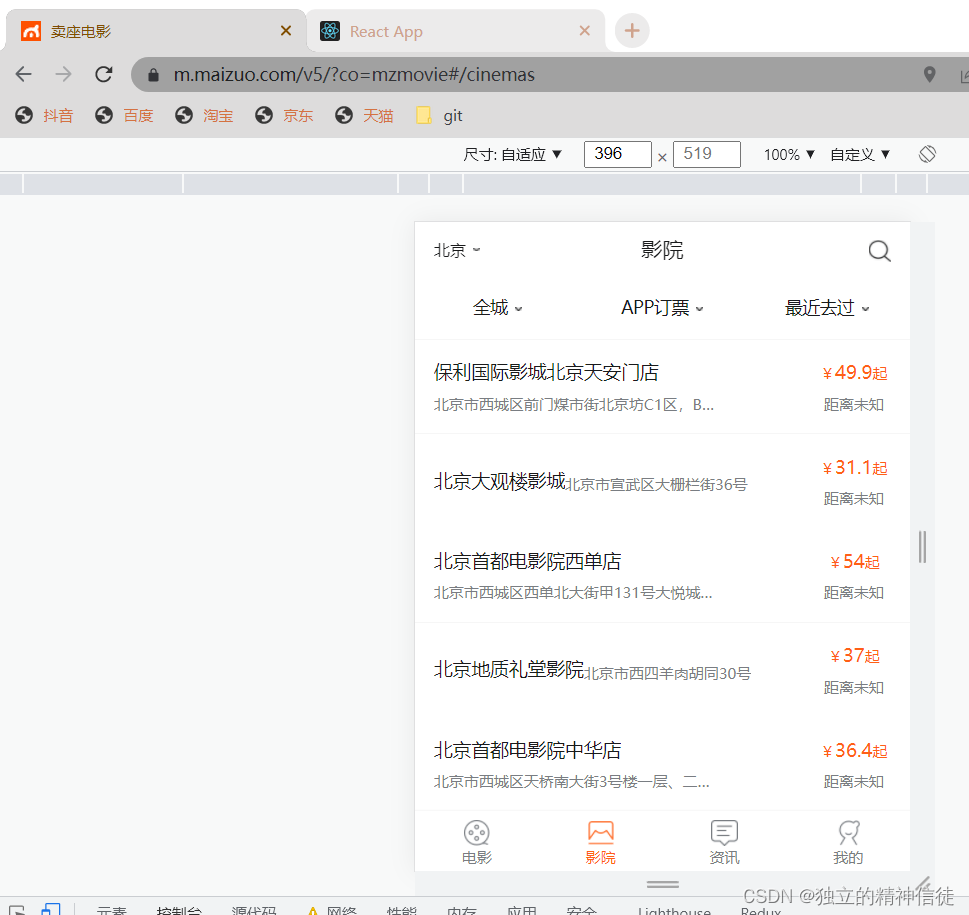Expand the 最近去过 sort filter

827,308
